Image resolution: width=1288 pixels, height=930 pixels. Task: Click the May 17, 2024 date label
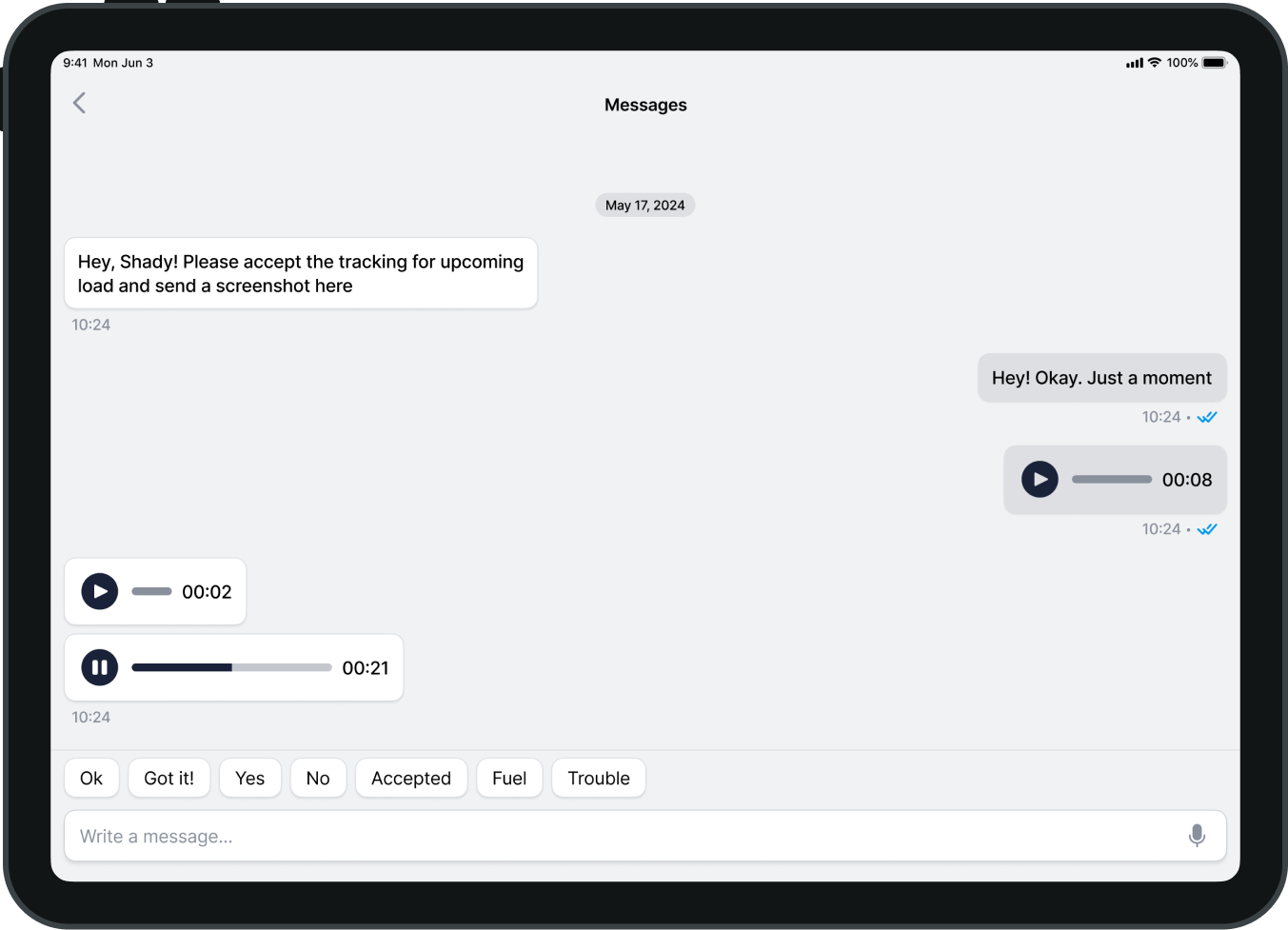645,205
